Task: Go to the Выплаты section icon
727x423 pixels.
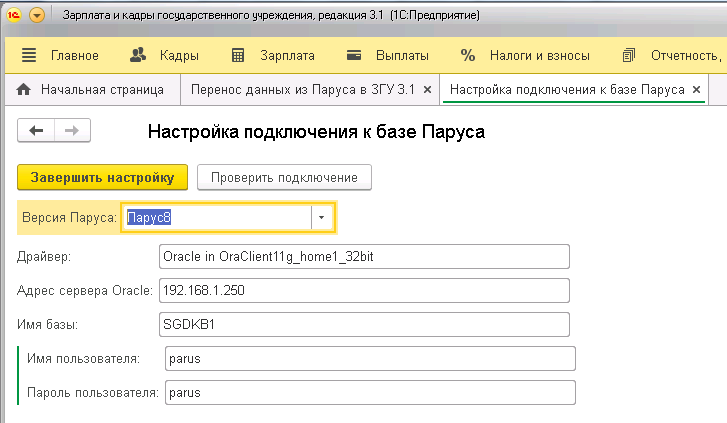Action: tap(354, 55)
